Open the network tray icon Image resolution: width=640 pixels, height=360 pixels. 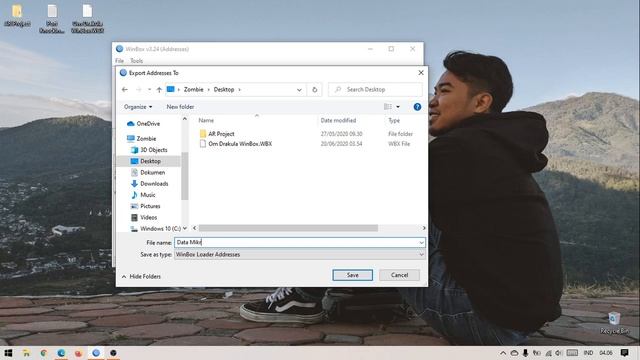pyautogui.click(x=548, y=353)
